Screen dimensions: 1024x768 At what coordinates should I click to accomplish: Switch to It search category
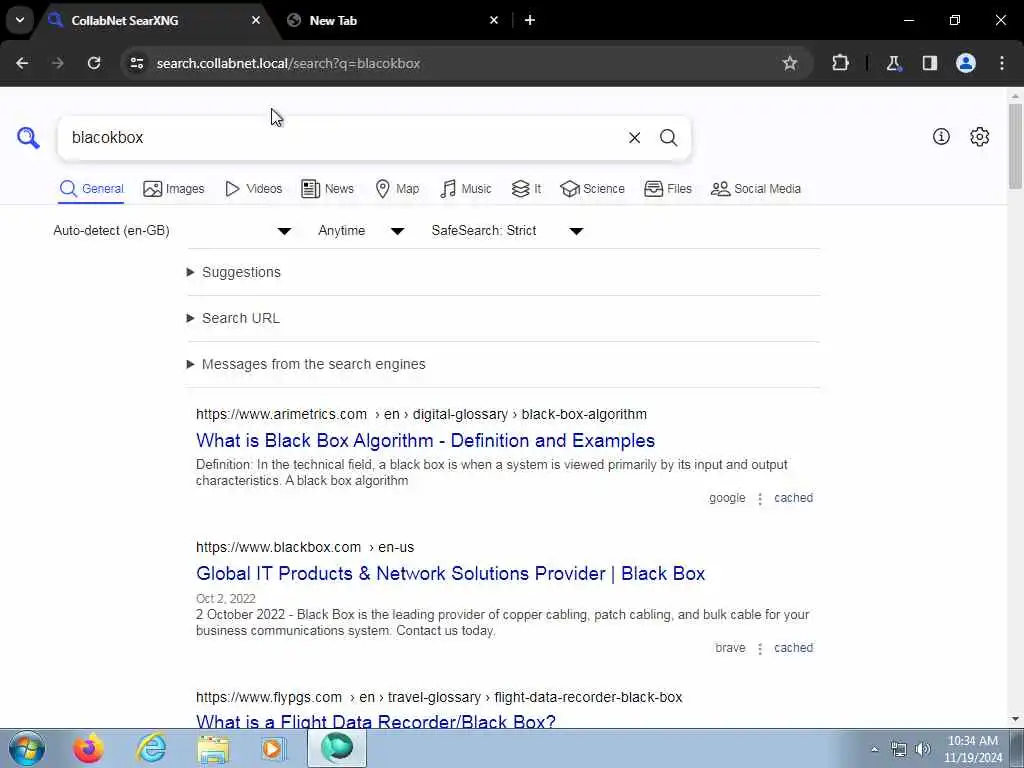coord(526,189)
